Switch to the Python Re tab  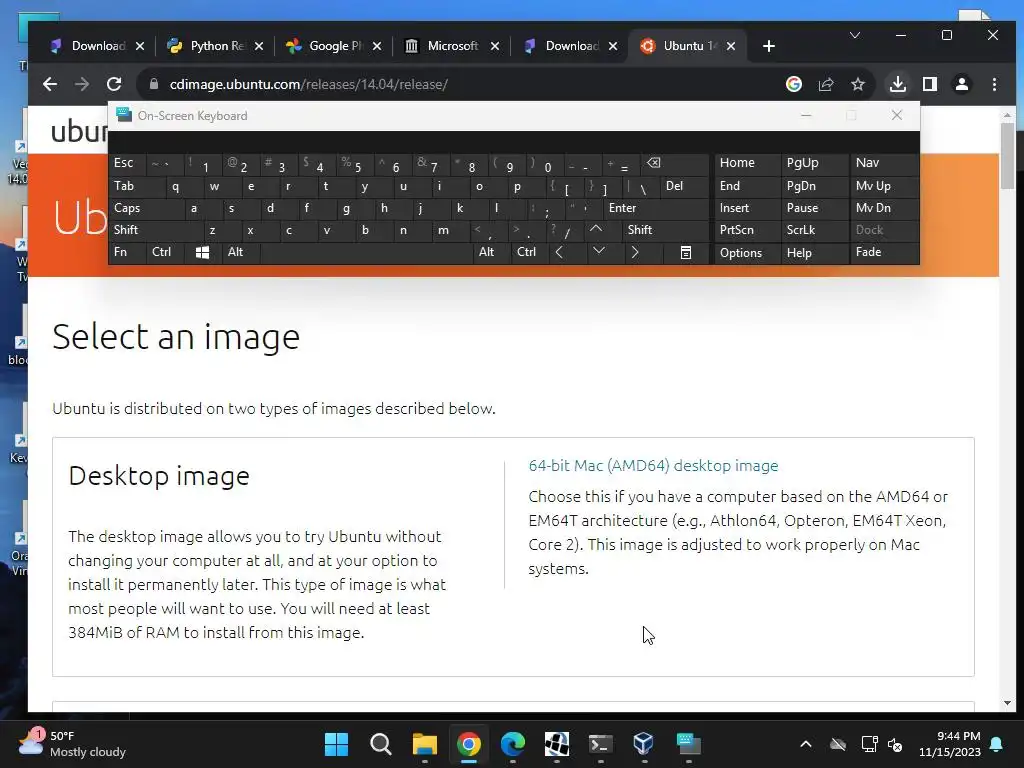tap(214, 46)
